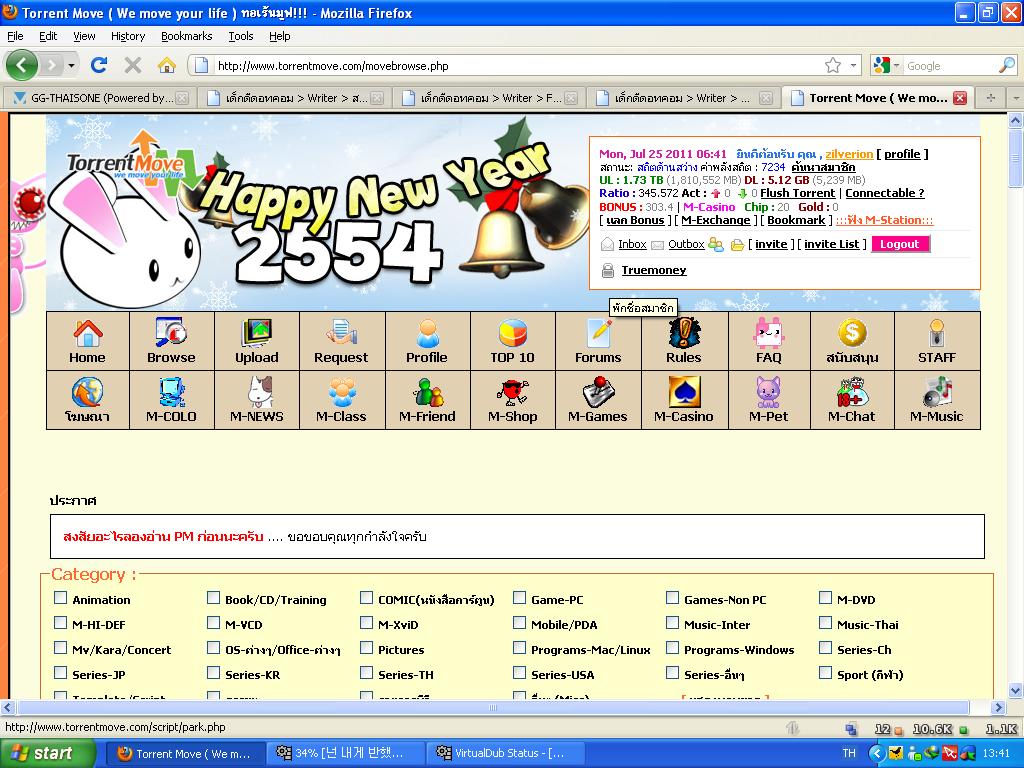Open the STAFF icon
The width and height of the screenshot is (1024, 768).
tap(936, 333)
